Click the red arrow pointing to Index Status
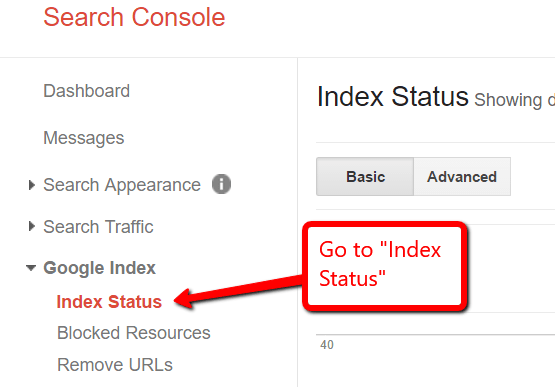Screen dimensions: 555x387 coord(239,290)
